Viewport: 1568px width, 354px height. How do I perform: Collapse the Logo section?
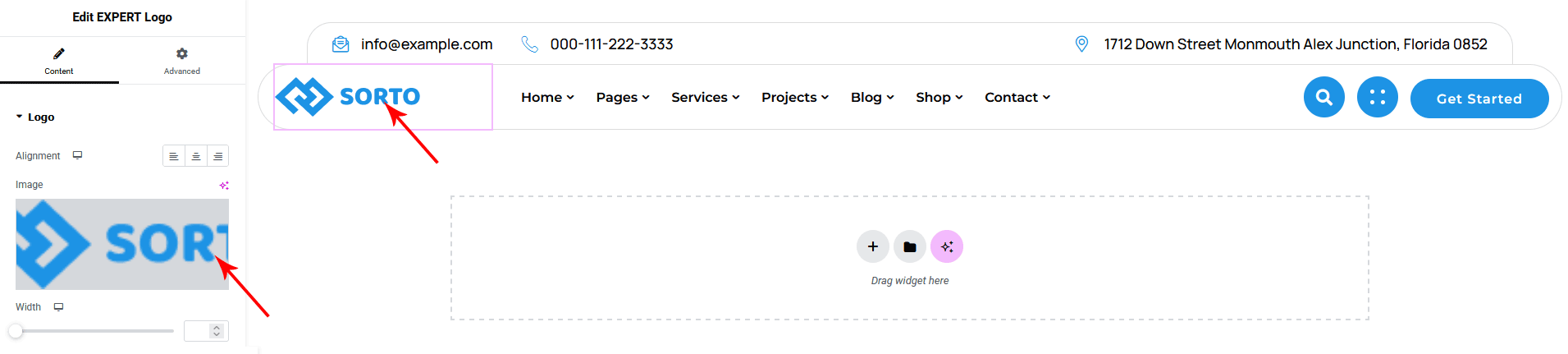click(x=35, y=117)
